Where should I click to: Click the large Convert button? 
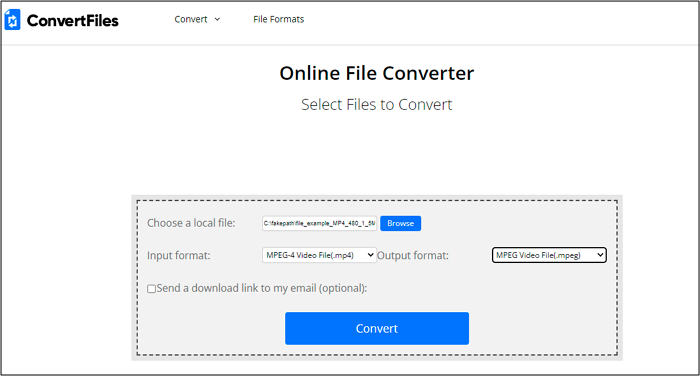click(x=377, y=328)
